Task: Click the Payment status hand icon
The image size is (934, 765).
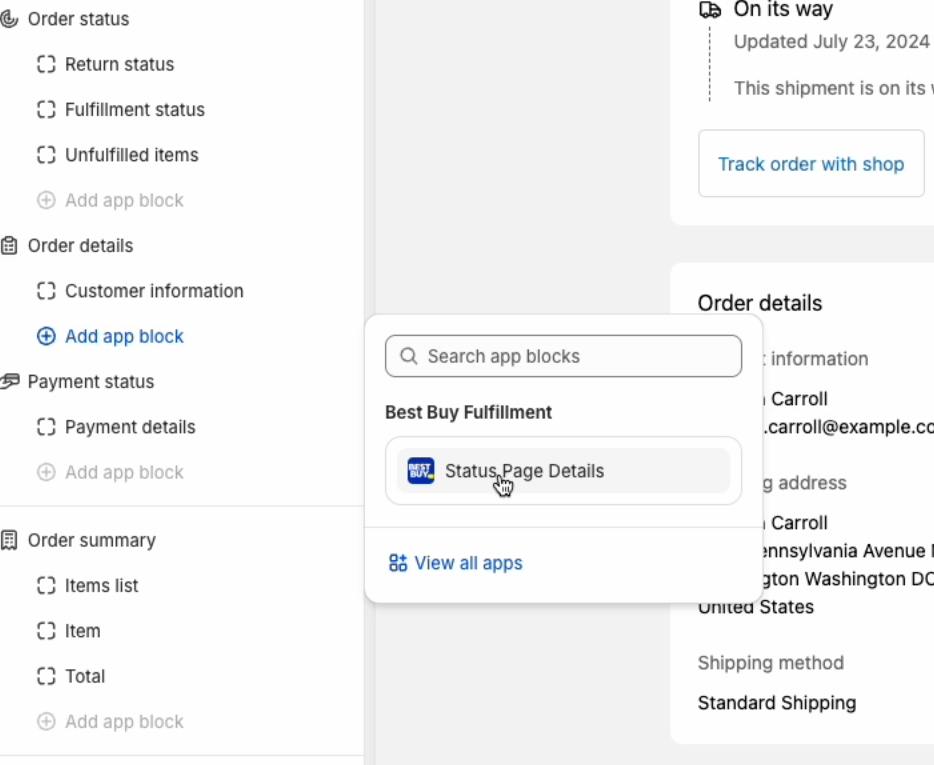Action: tap(10, 381)
